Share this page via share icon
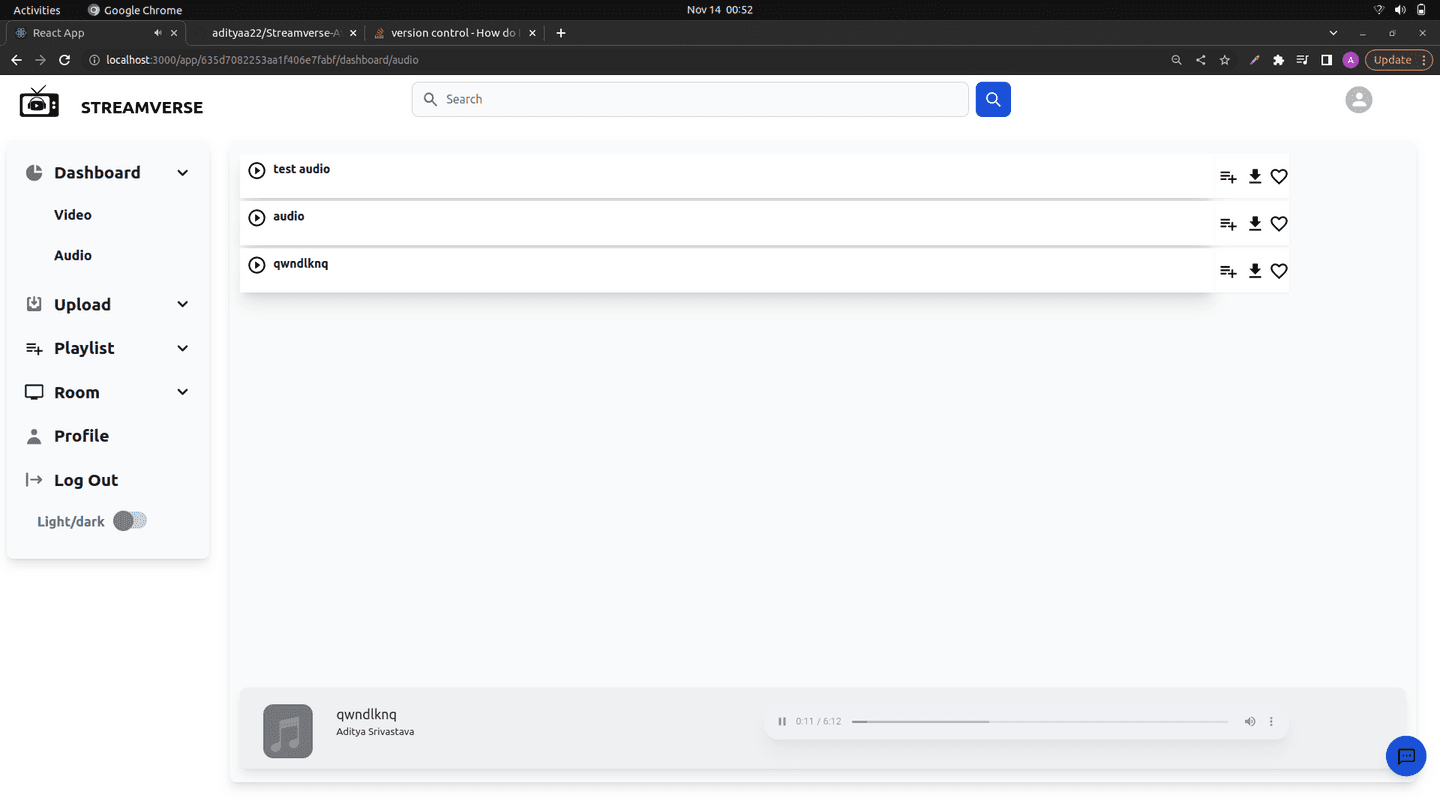 click(1201, 60)
